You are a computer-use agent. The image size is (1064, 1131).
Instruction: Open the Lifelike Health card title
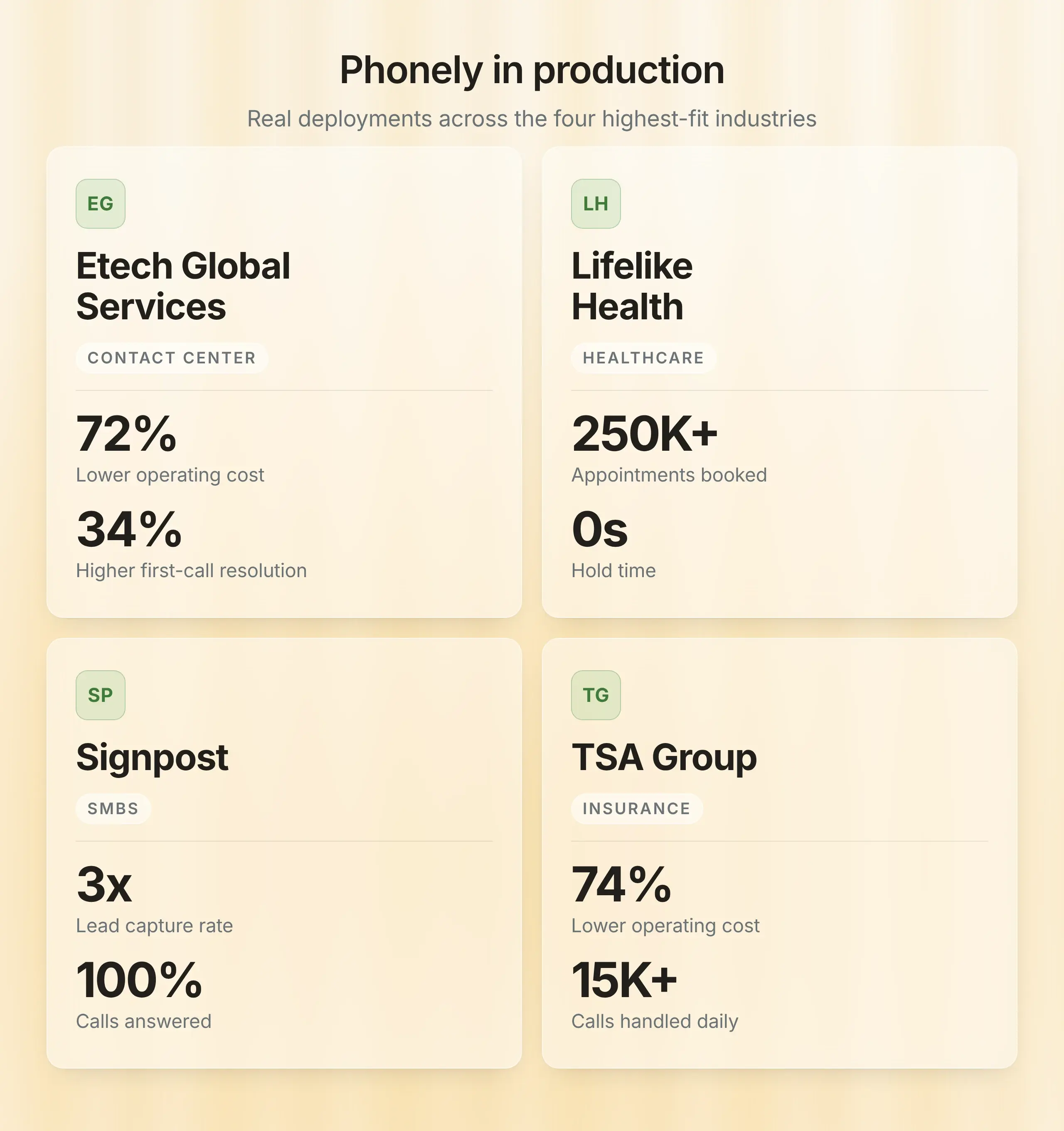(x=632, y=286)
